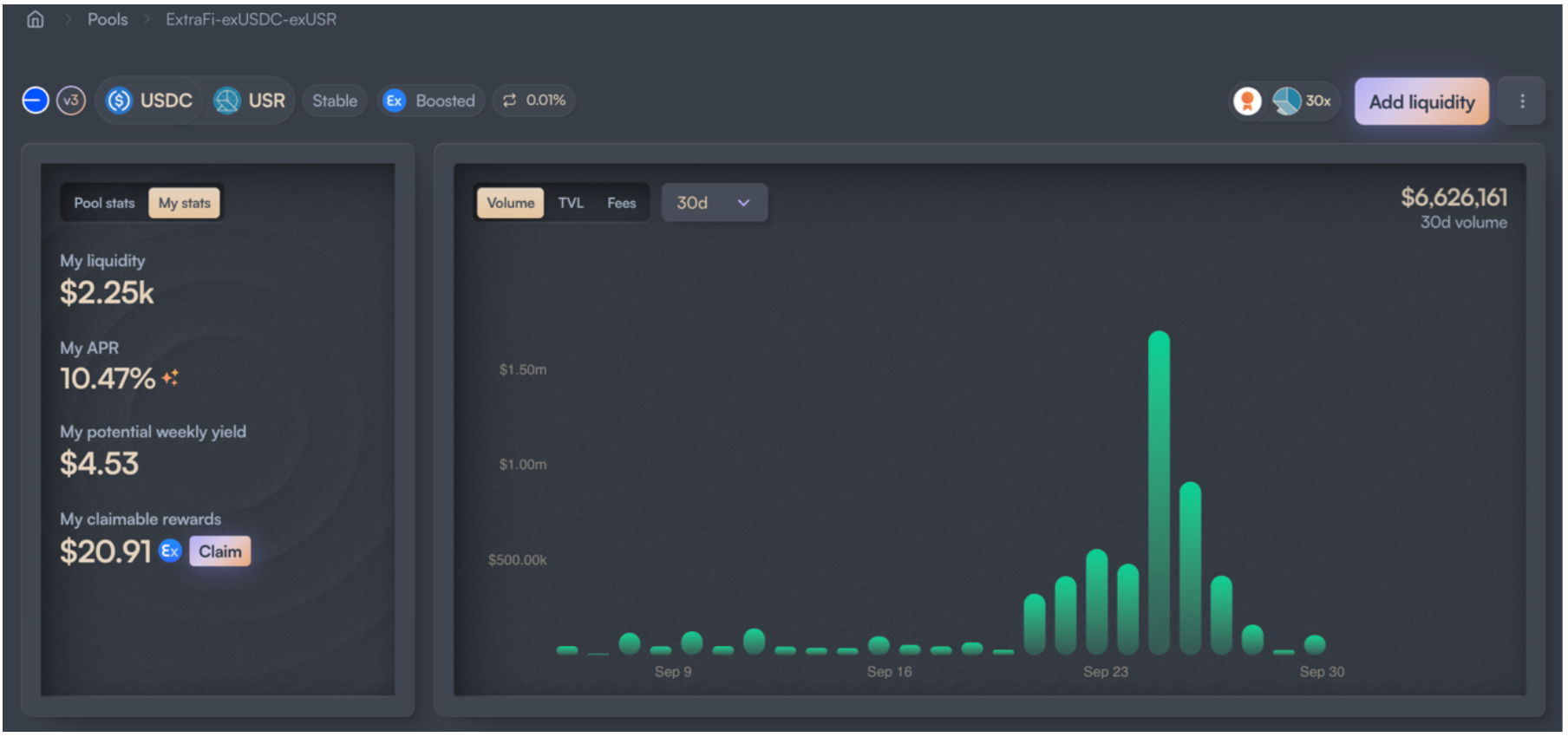Click the v3 version badge icon
This screenshot has width=1568, height=737.
pos(71,101)
